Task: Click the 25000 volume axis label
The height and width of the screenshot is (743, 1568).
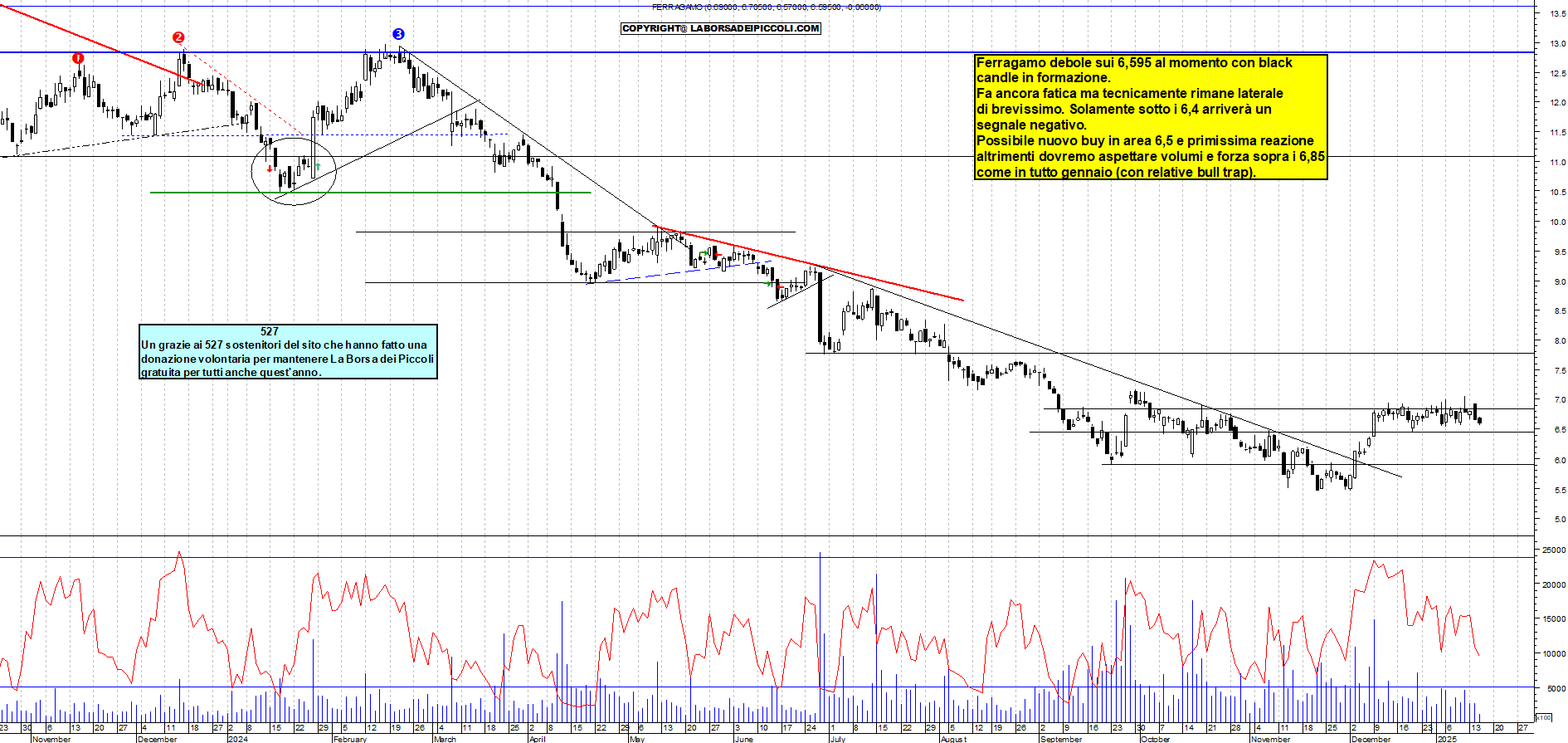Action: [x=1554, y=550]
